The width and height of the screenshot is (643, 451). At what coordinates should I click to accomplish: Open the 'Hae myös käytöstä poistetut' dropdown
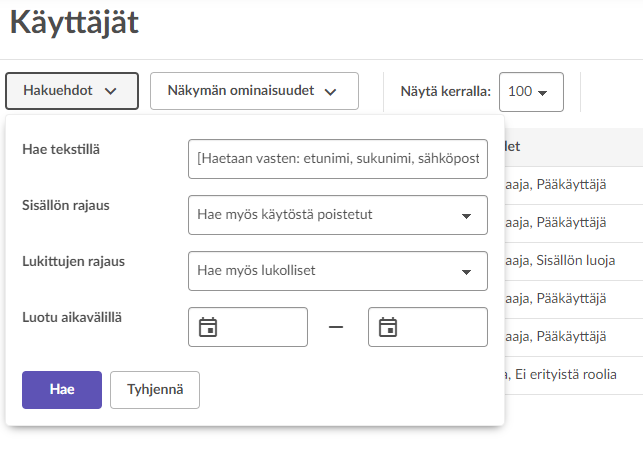[x=337, y=215]
